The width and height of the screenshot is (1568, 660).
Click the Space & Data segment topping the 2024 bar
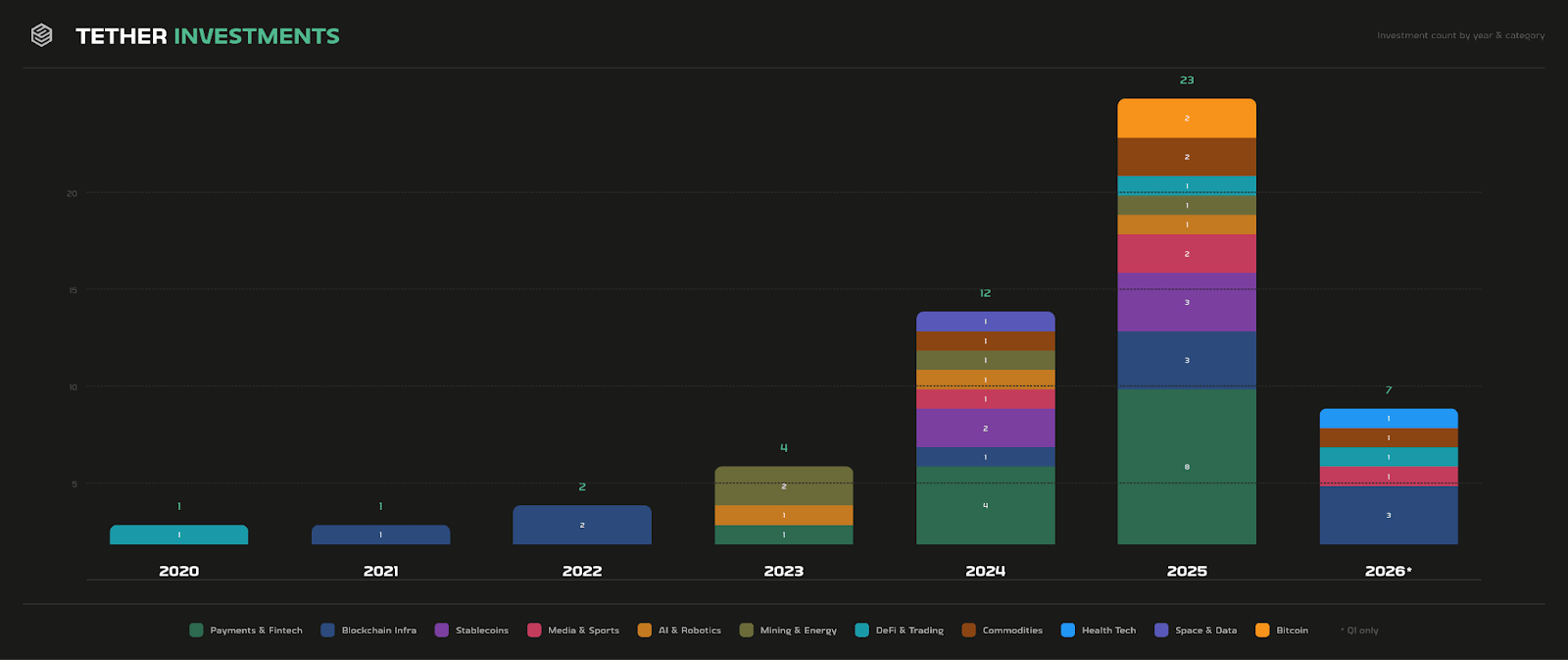pos(986,321)
